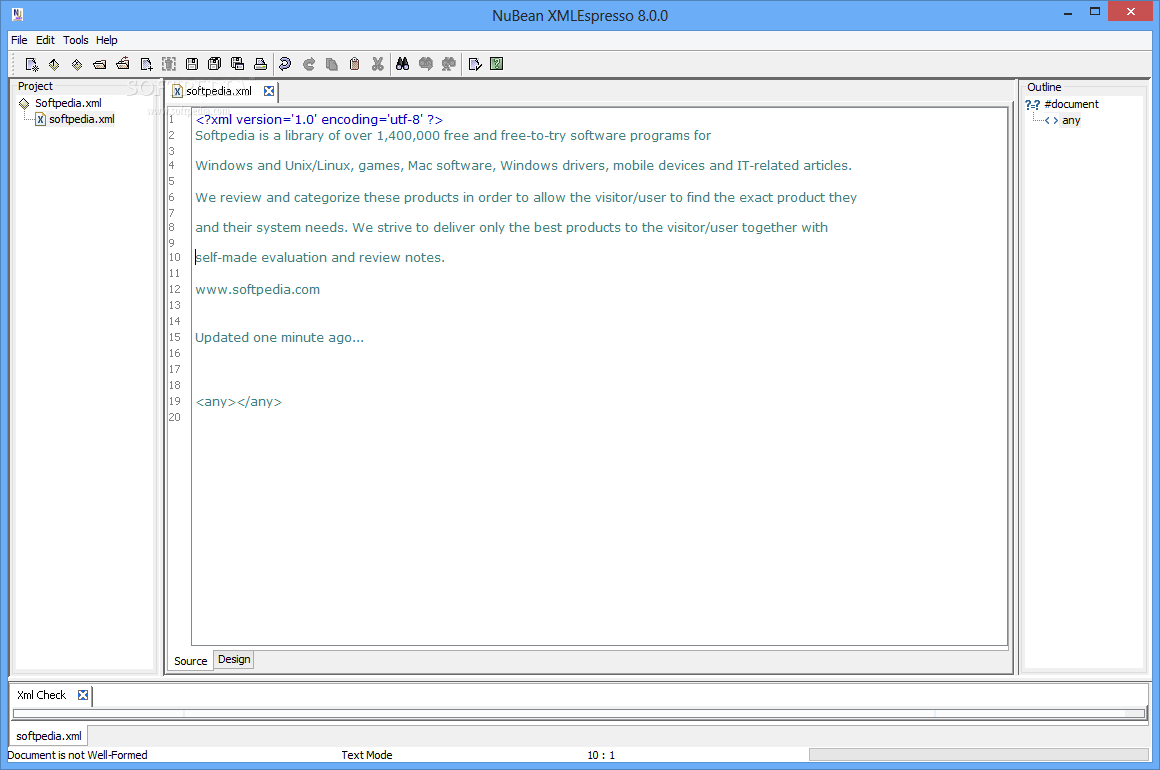Click the Save All stacked floppies icon

click(215, 64)
